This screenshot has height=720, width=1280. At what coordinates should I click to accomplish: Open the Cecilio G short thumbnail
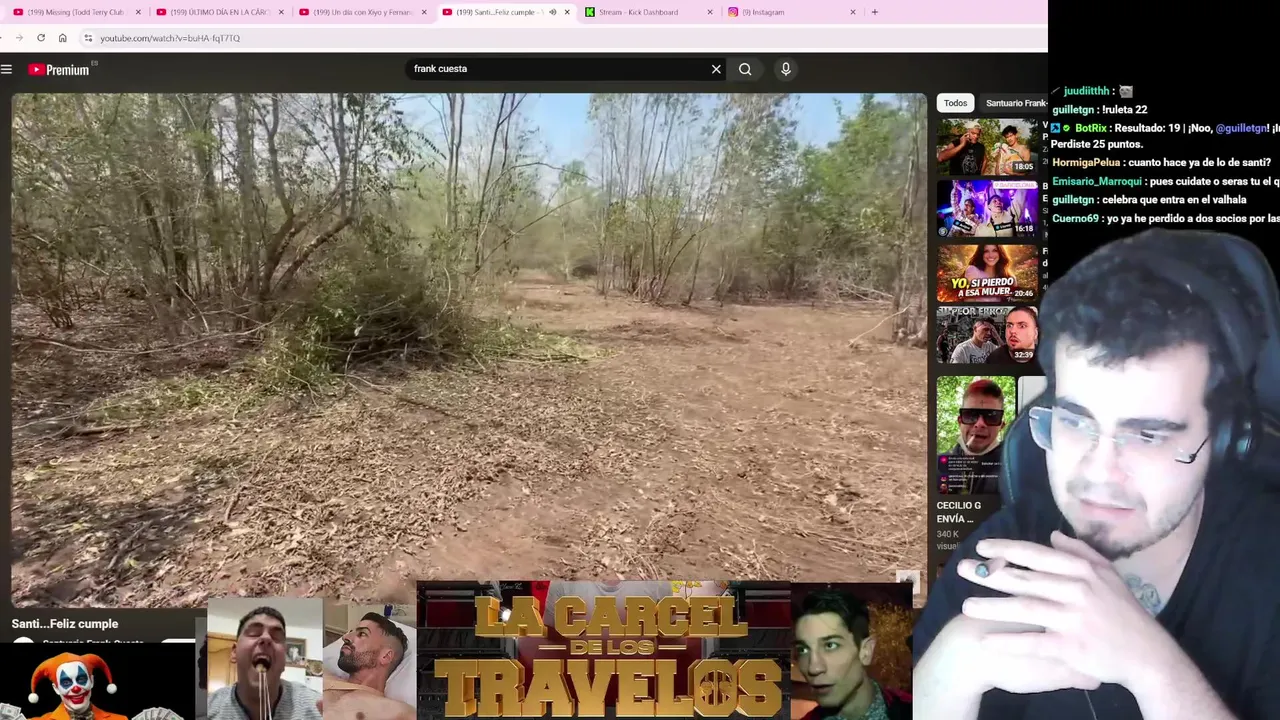976,435
